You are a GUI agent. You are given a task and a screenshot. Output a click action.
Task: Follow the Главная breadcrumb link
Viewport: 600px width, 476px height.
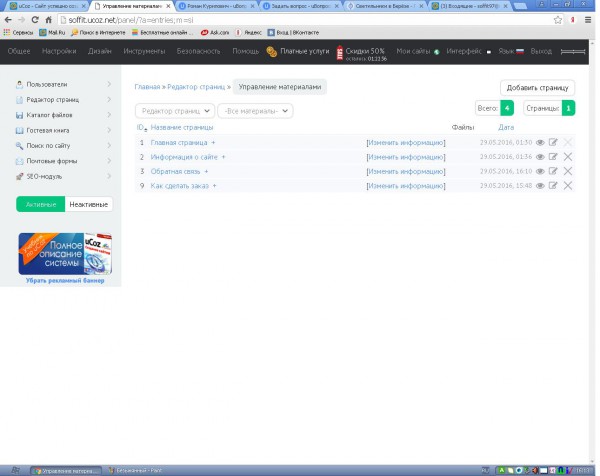pyautogui.click(x=147, y=87)
